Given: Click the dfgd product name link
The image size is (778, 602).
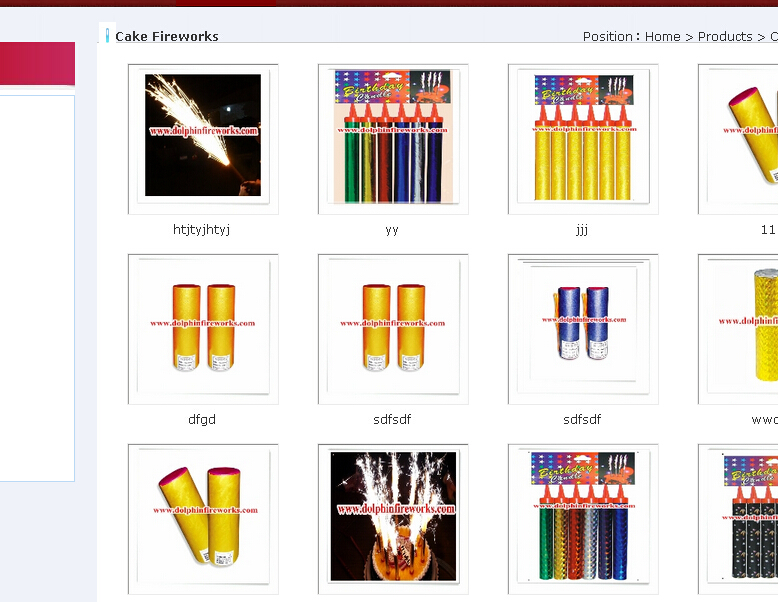Looking at the screenshot, I should coord(202,420).
